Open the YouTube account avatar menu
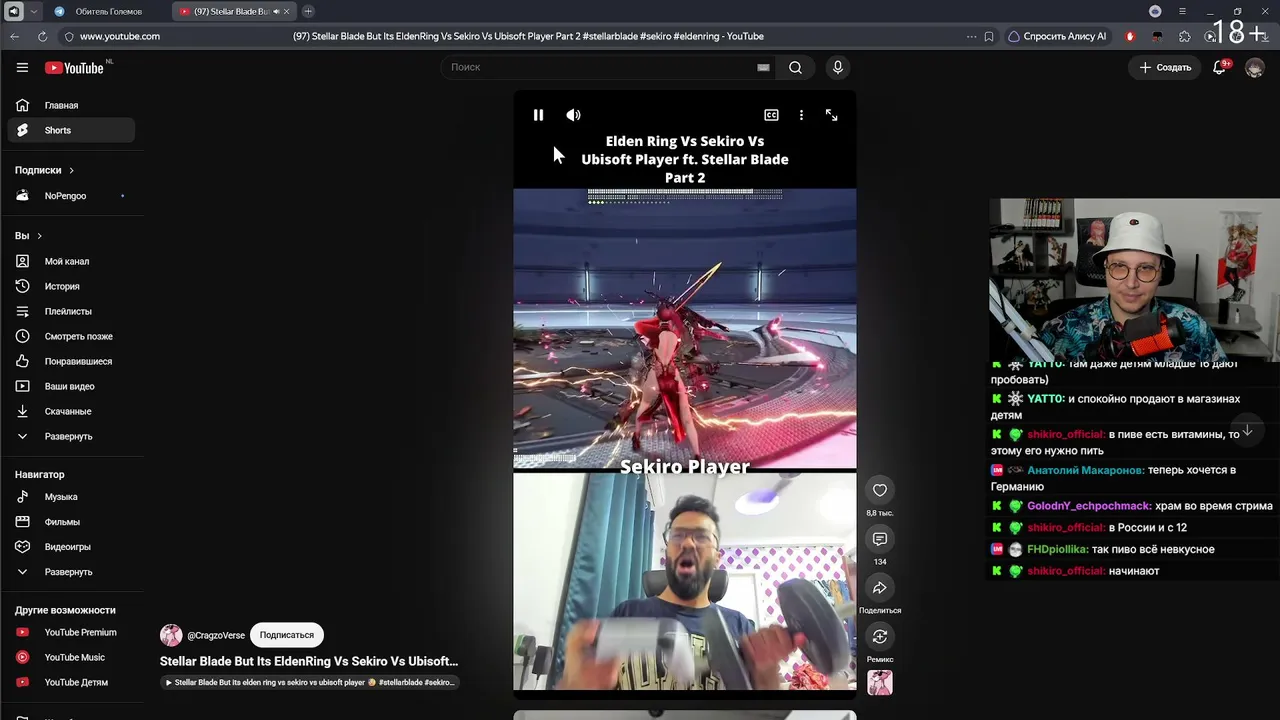The height and width of the screenshot is (720, 1280). [1255, 67]
